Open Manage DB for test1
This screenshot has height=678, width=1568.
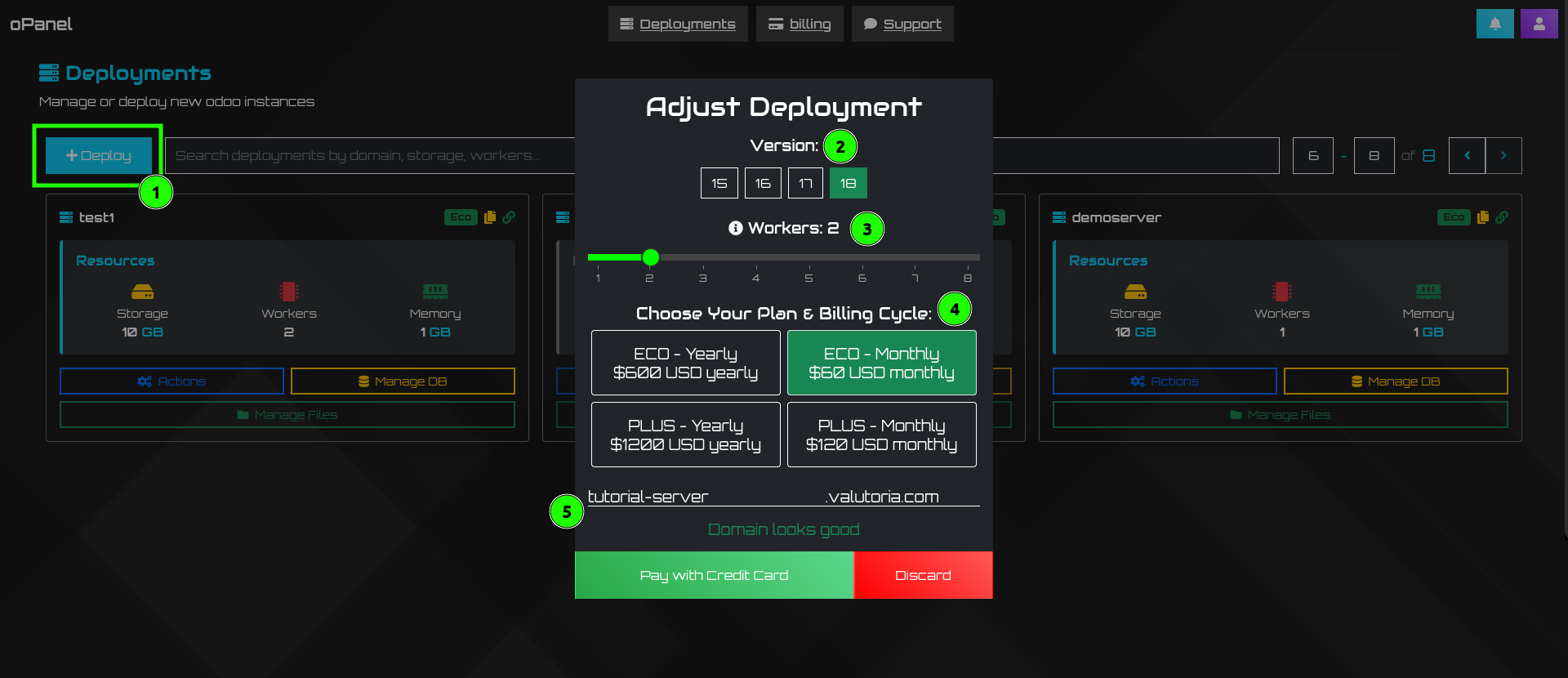coord(403,381)
